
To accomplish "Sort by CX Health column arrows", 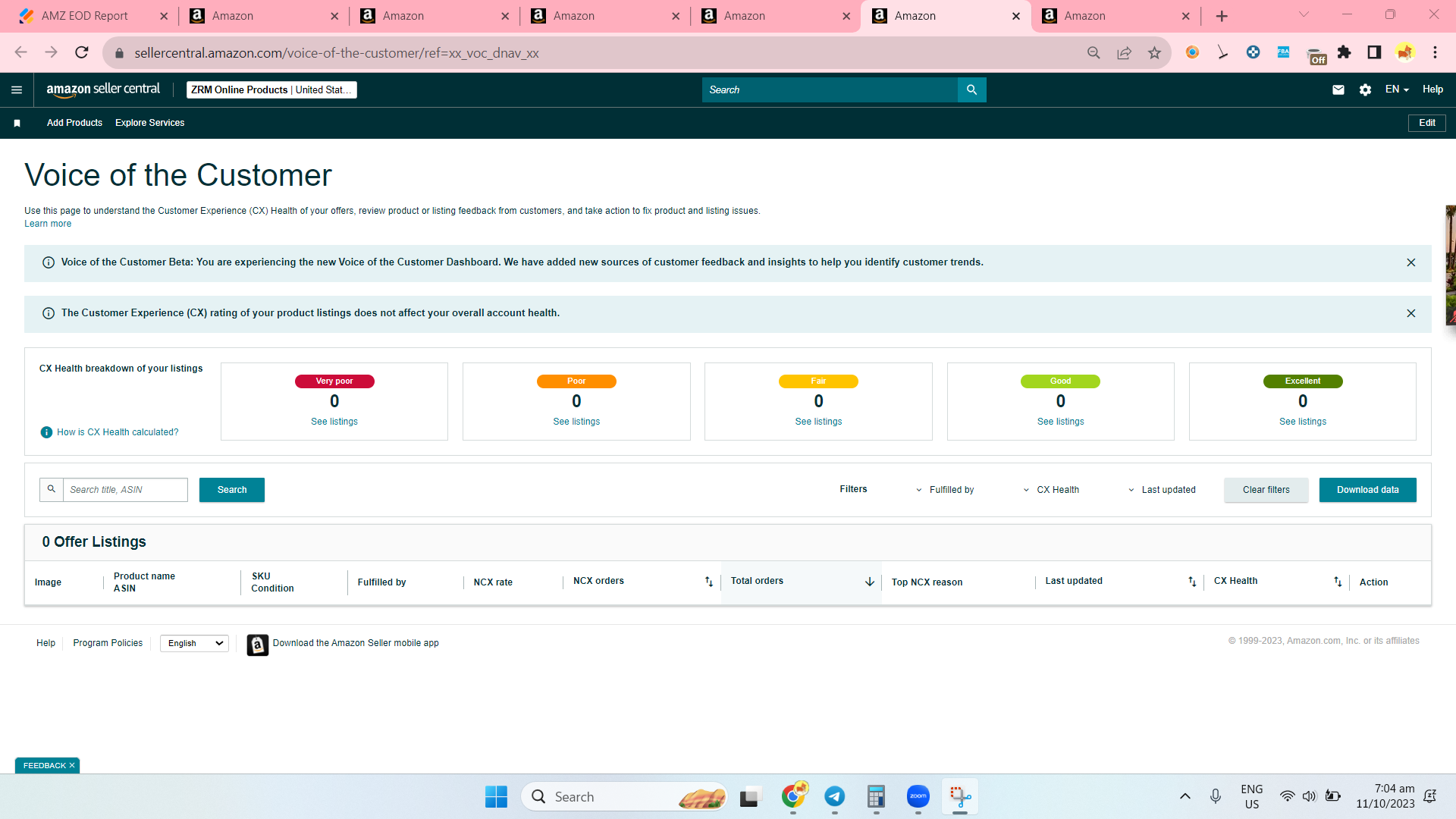I will pyautogui.click(x=1338, y=582).
